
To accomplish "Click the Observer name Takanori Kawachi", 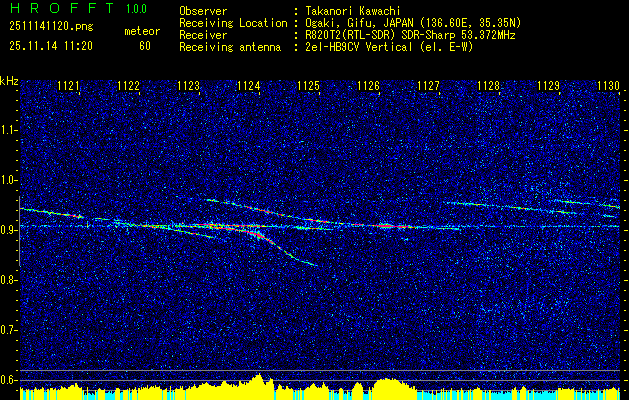I will [355, 11].
